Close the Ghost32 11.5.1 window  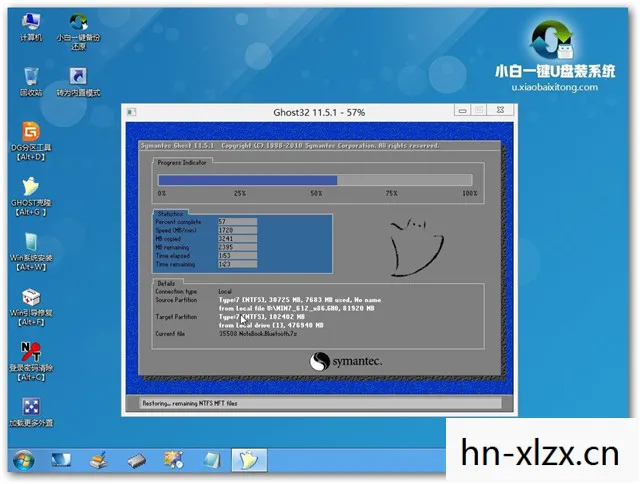500,110
